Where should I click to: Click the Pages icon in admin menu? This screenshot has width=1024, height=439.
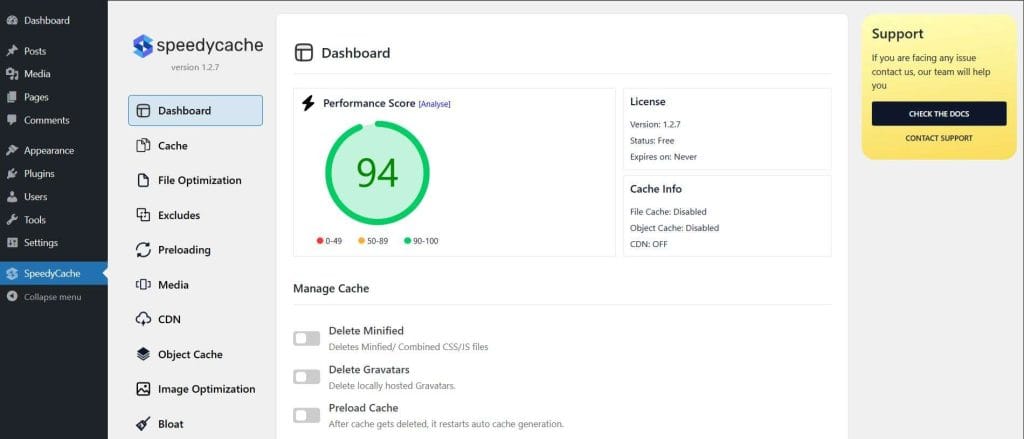coord(12,97)
